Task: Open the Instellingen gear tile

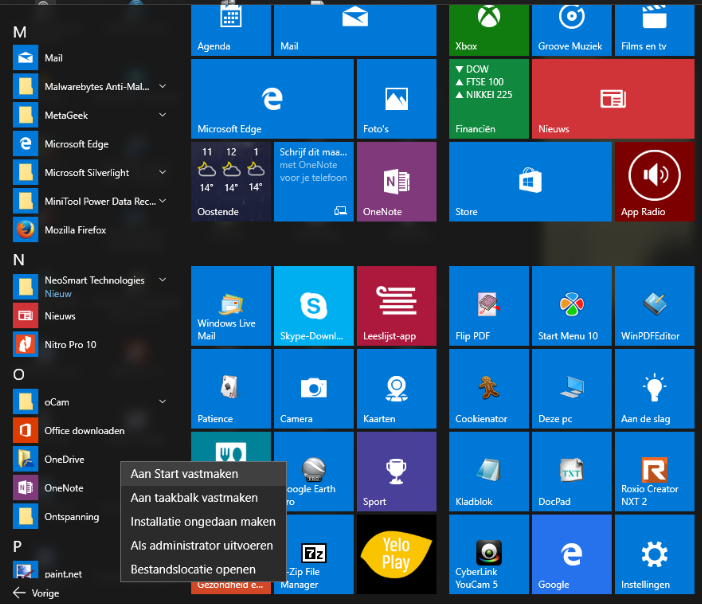Action: [654, 553]
